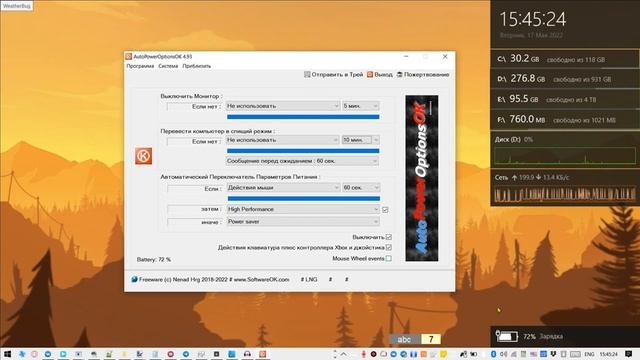Click the Dropbox tray icon

pos(553,354)
